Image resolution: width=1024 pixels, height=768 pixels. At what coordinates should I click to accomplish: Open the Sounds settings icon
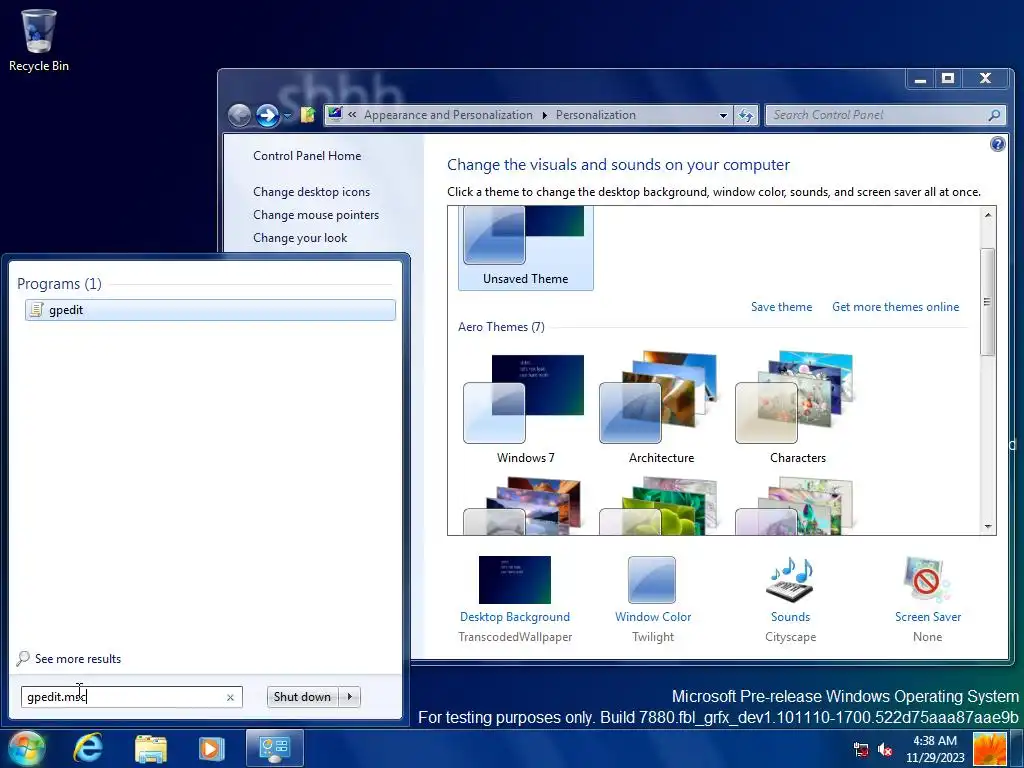pos(790,579)
